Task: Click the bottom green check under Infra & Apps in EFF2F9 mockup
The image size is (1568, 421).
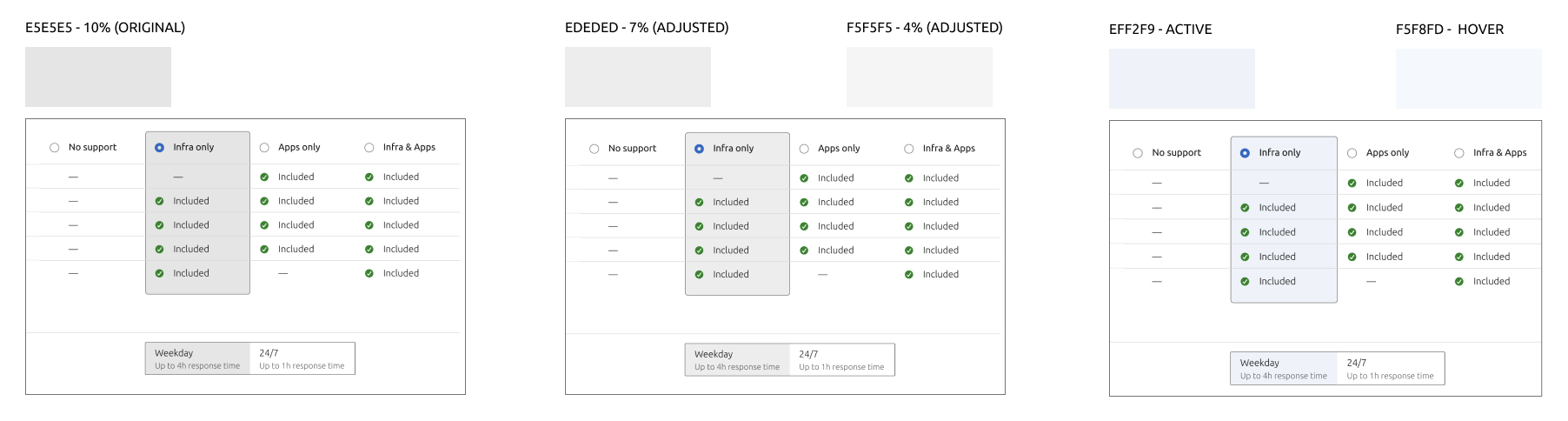Action: coord(1459,282)
